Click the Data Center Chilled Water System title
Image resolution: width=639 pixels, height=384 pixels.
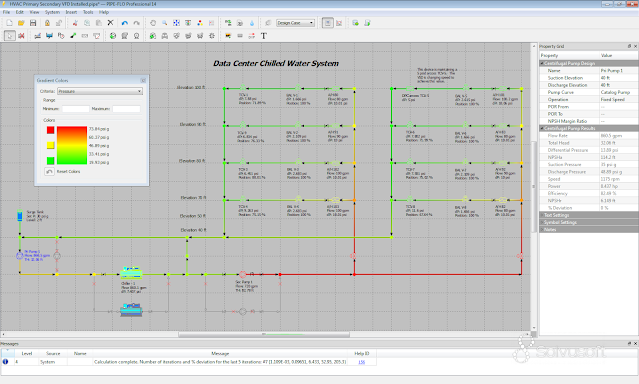(x=276, y=64)
